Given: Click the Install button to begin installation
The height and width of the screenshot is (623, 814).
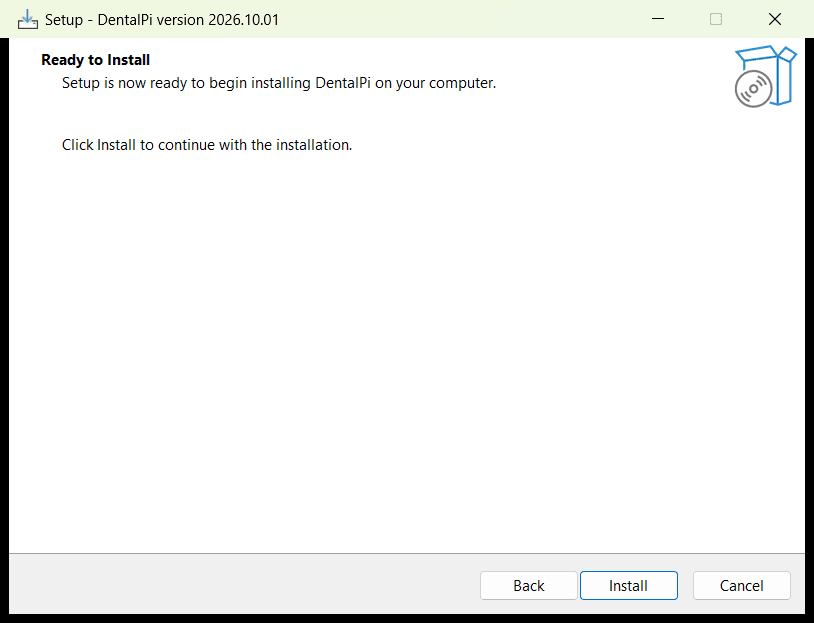Looking at the screenshot, I should pos(628,586).
